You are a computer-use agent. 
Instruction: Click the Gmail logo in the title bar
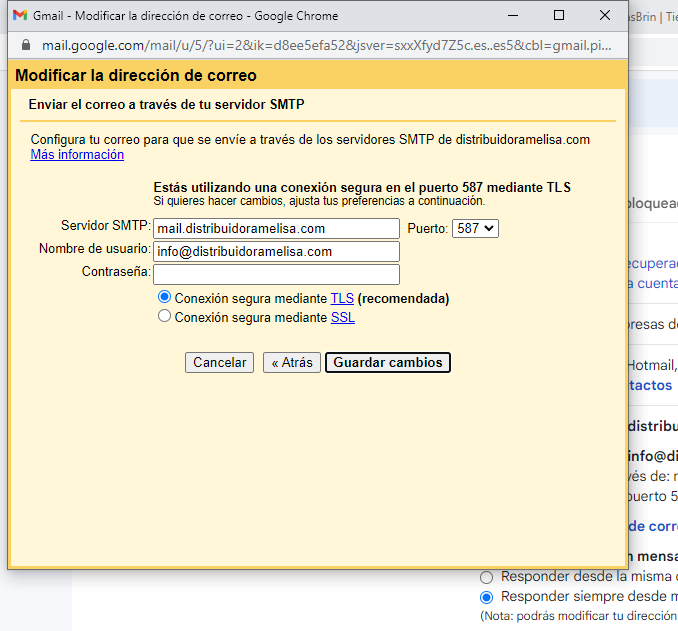(x=20, y=16)
